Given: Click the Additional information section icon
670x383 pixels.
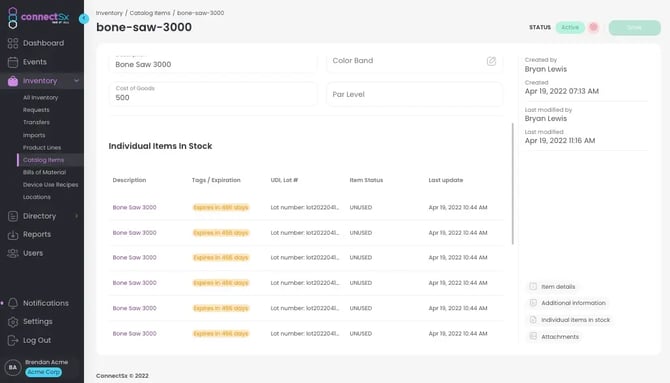Looking at the screenshot, I should coord(533,303).
